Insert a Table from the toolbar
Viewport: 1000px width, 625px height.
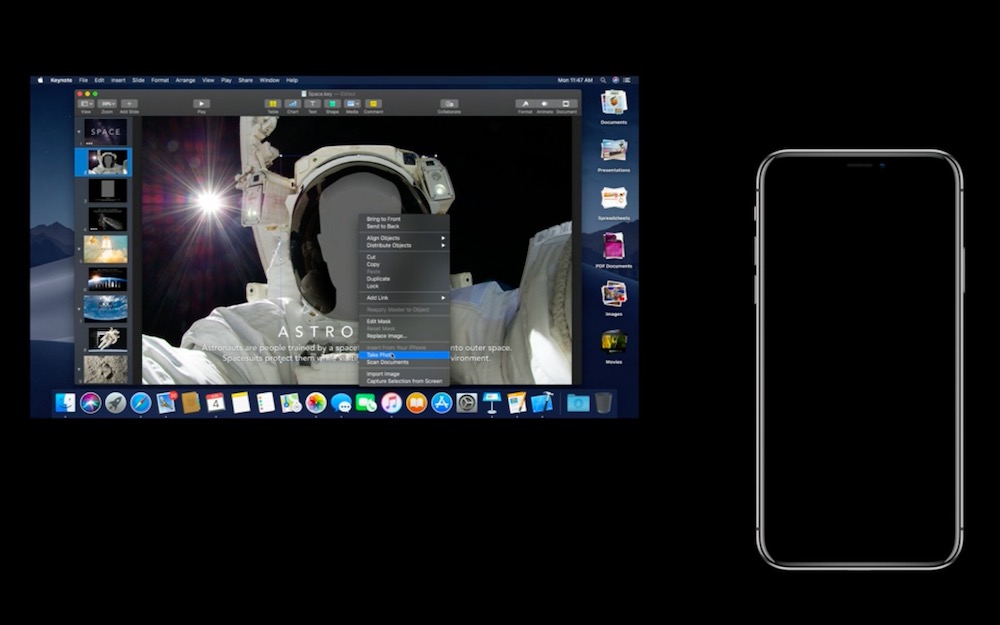(x=273, y=104)
